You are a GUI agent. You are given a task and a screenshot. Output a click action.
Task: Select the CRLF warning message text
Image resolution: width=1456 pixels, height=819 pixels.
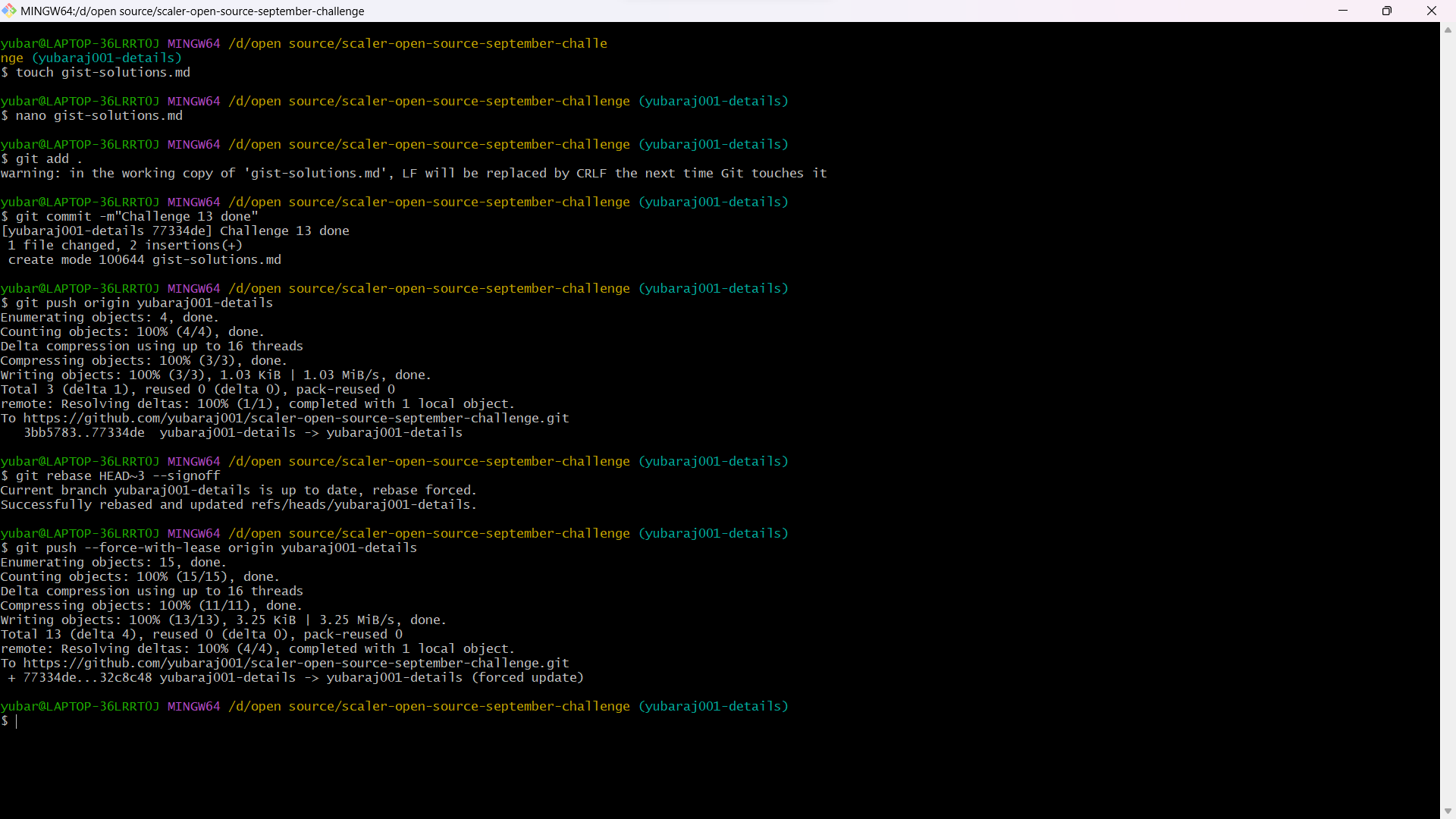(413, 173)
